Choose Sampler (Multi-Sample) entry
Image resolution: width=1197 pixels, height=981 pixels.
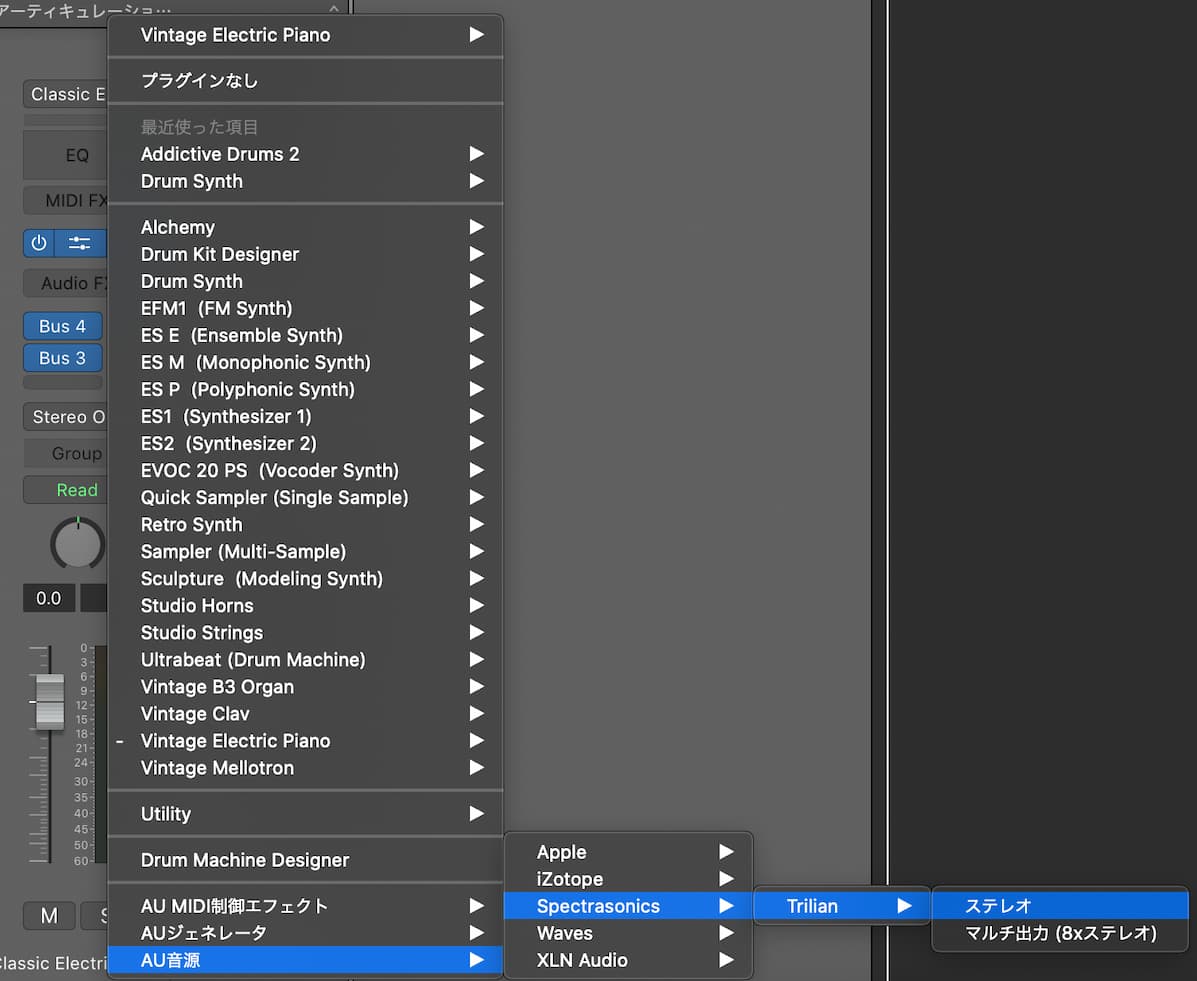coord(305,552)
